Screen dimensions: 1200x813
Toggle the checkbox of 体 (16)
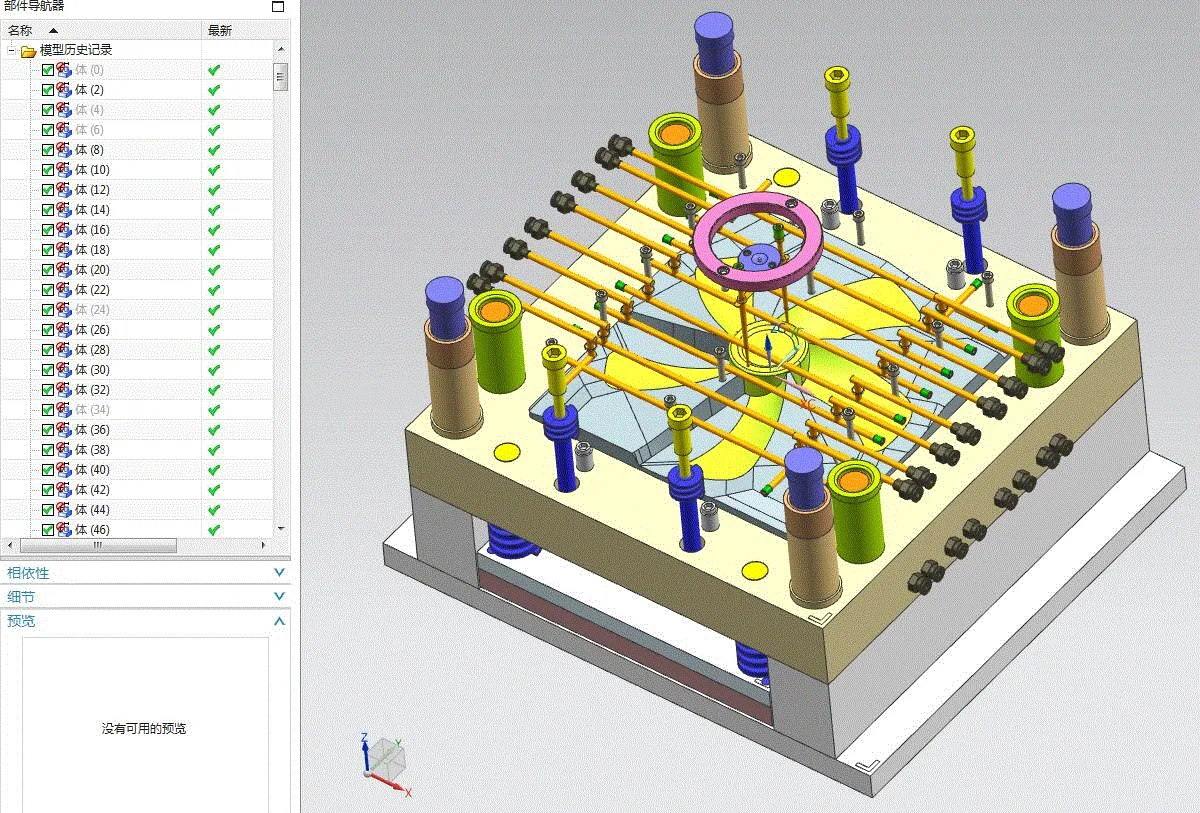[46, 230]
